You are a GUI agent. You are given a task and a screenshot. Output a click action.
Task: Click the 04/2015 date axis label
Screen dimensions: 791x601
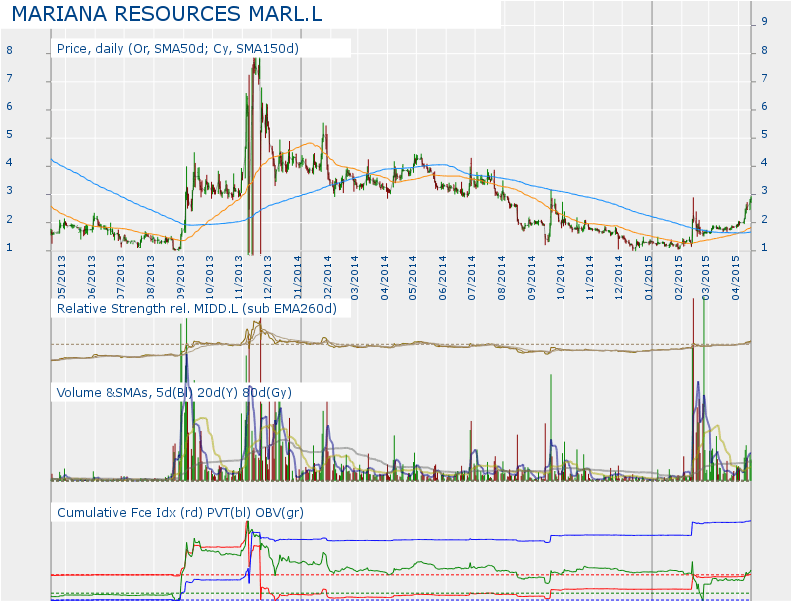point(736,278)
